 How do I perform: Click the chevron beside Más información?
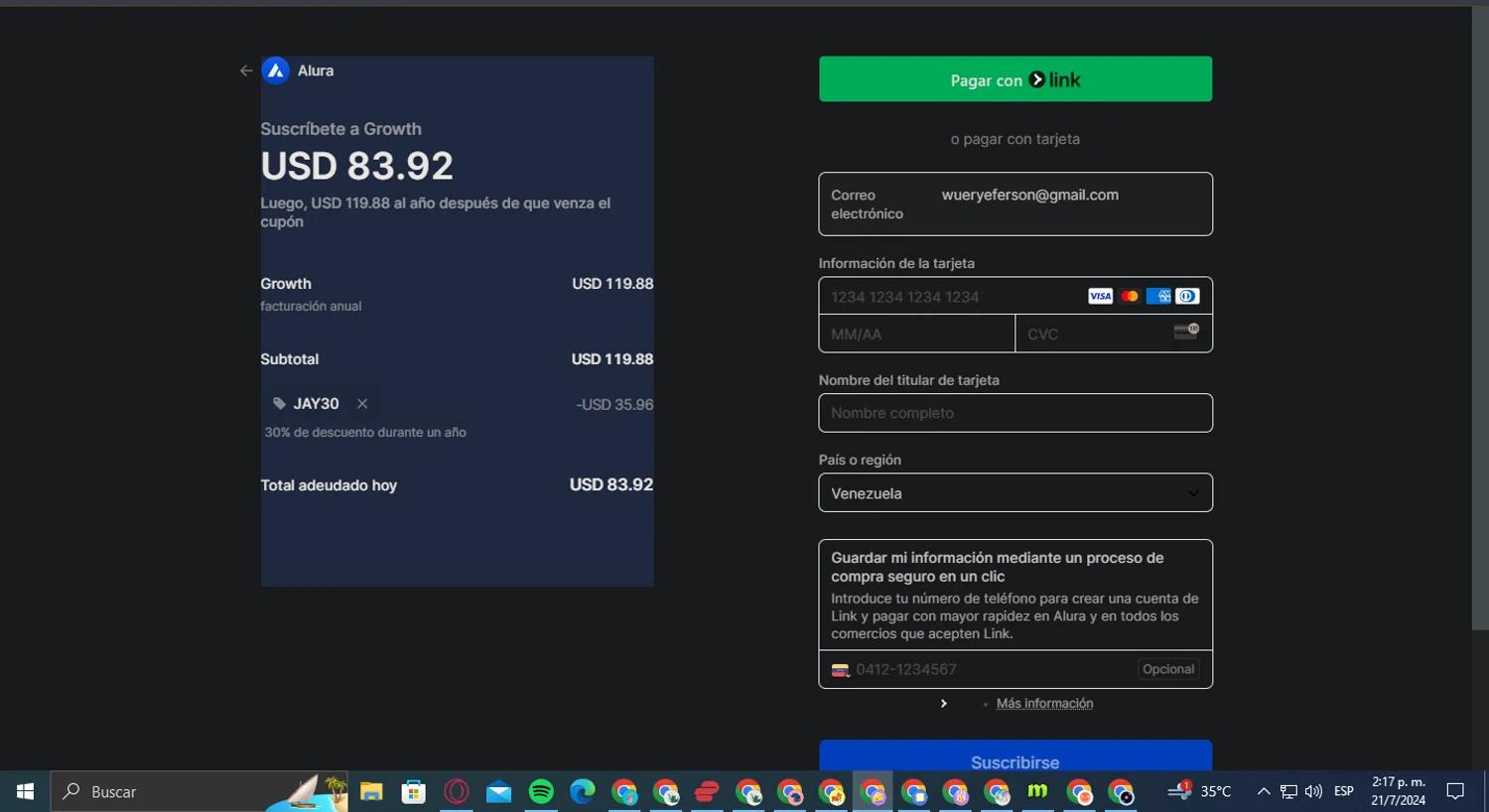point(943,704)
